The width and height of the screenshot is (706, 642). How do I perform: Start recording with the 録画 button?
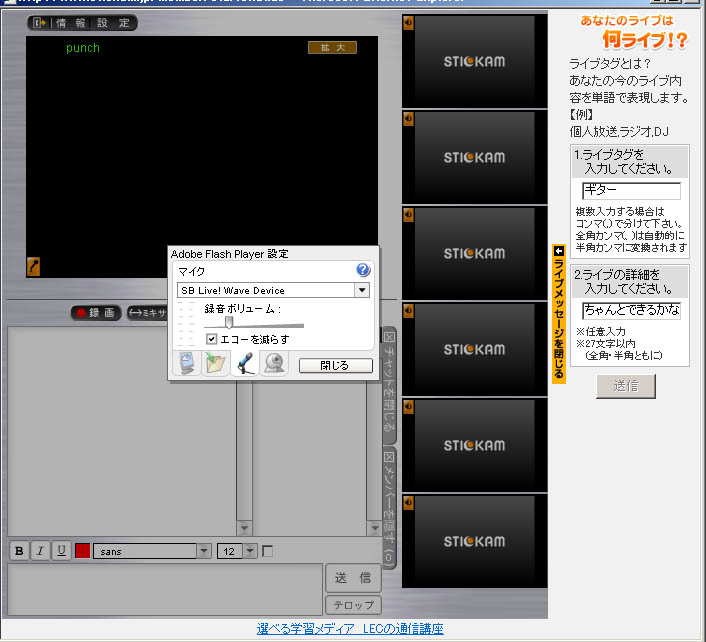96,312
